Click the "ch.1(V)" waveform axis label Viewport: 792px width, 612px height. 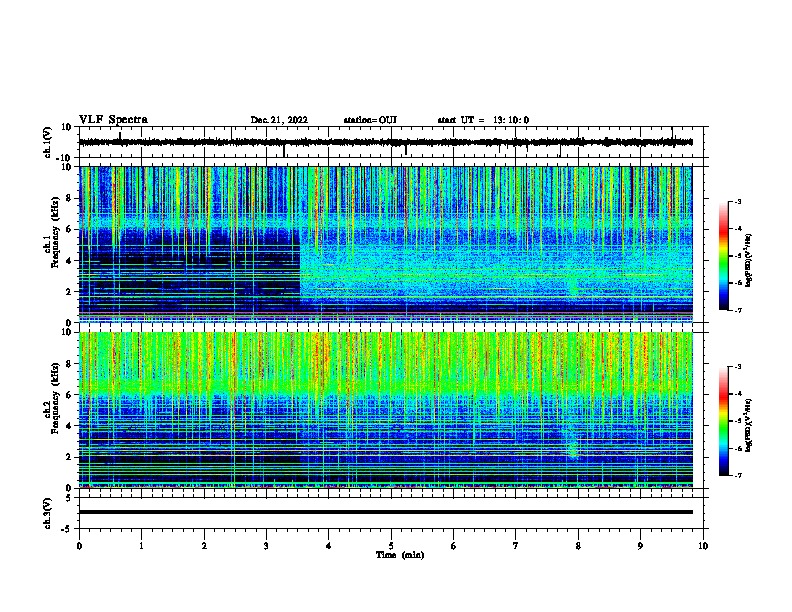48,142
